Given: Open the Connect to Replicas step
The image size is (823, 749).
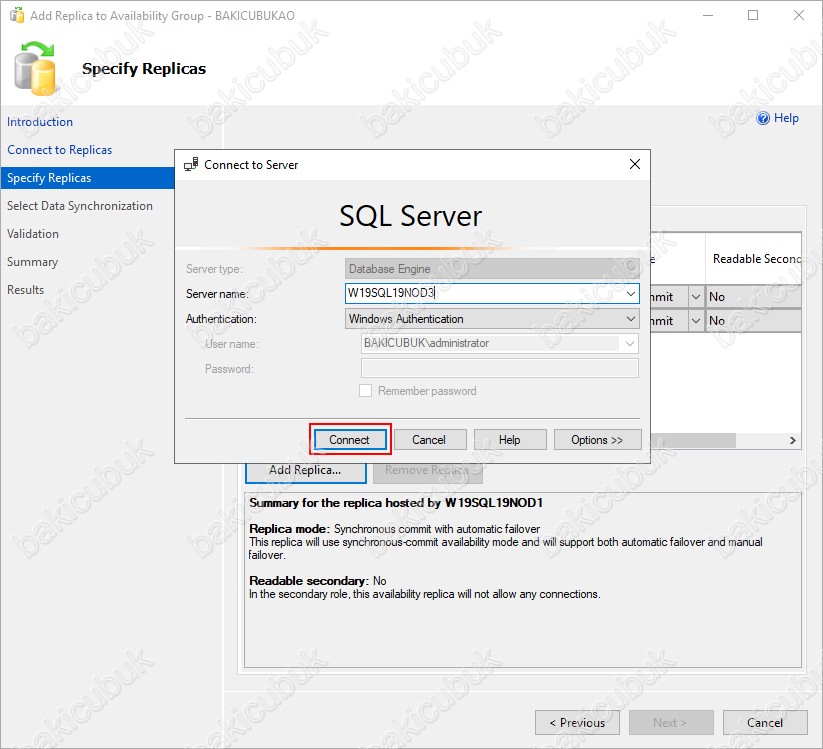Looking at the screenshot, I should pyautogui.click(x=59, y=150).
